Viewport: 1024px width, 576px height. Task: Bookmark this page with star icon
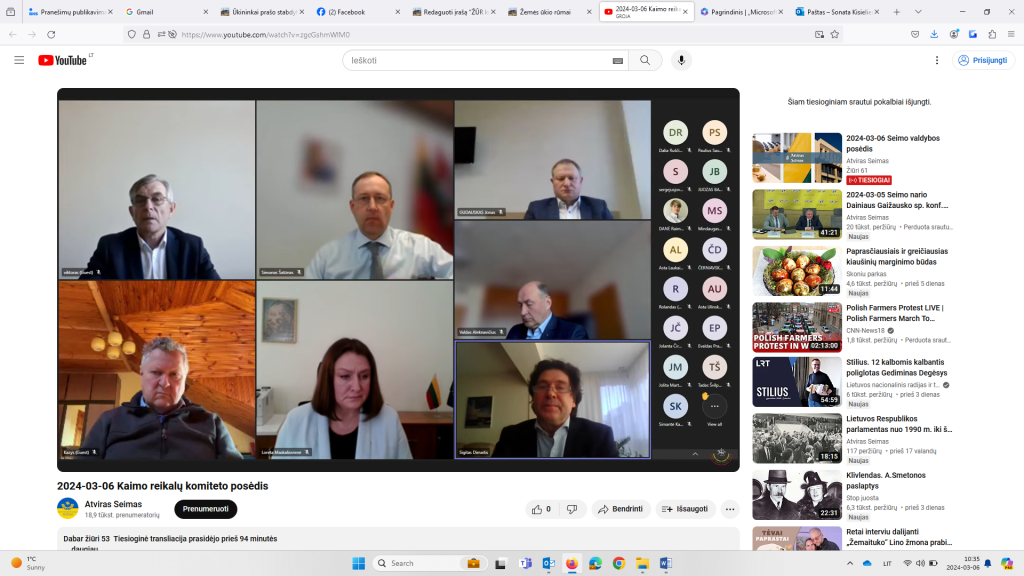pyautogui.click(x=835, y=35)
